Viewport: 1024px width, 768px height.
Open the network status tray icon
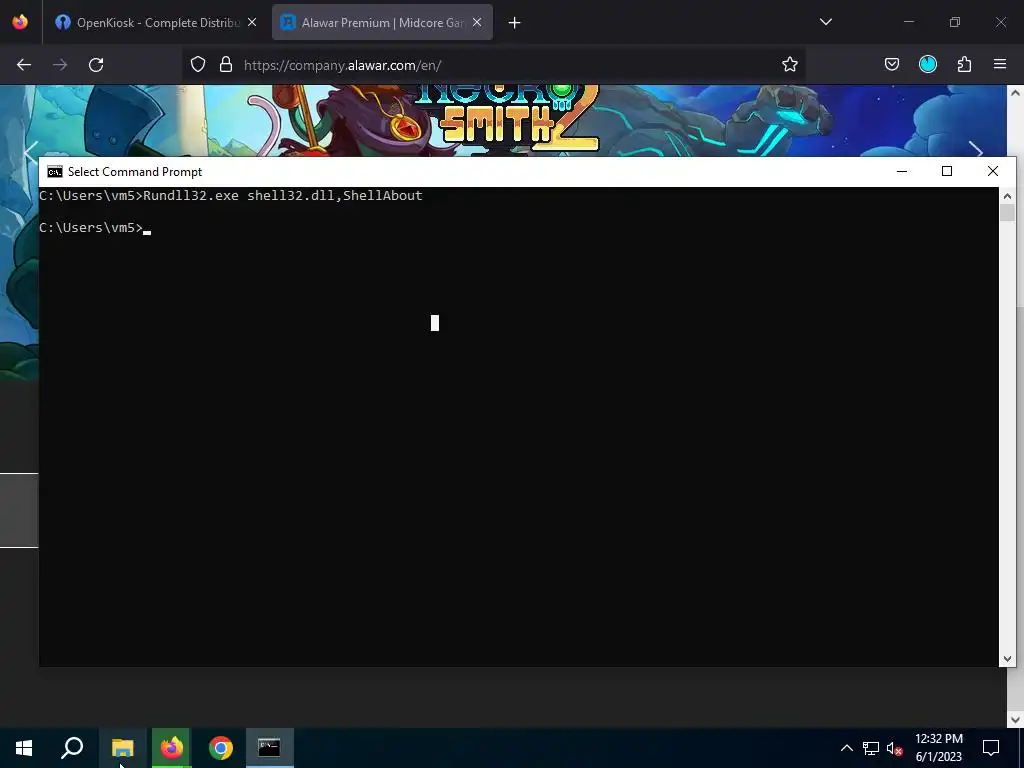pyautogui.click(x=871, y=748)
